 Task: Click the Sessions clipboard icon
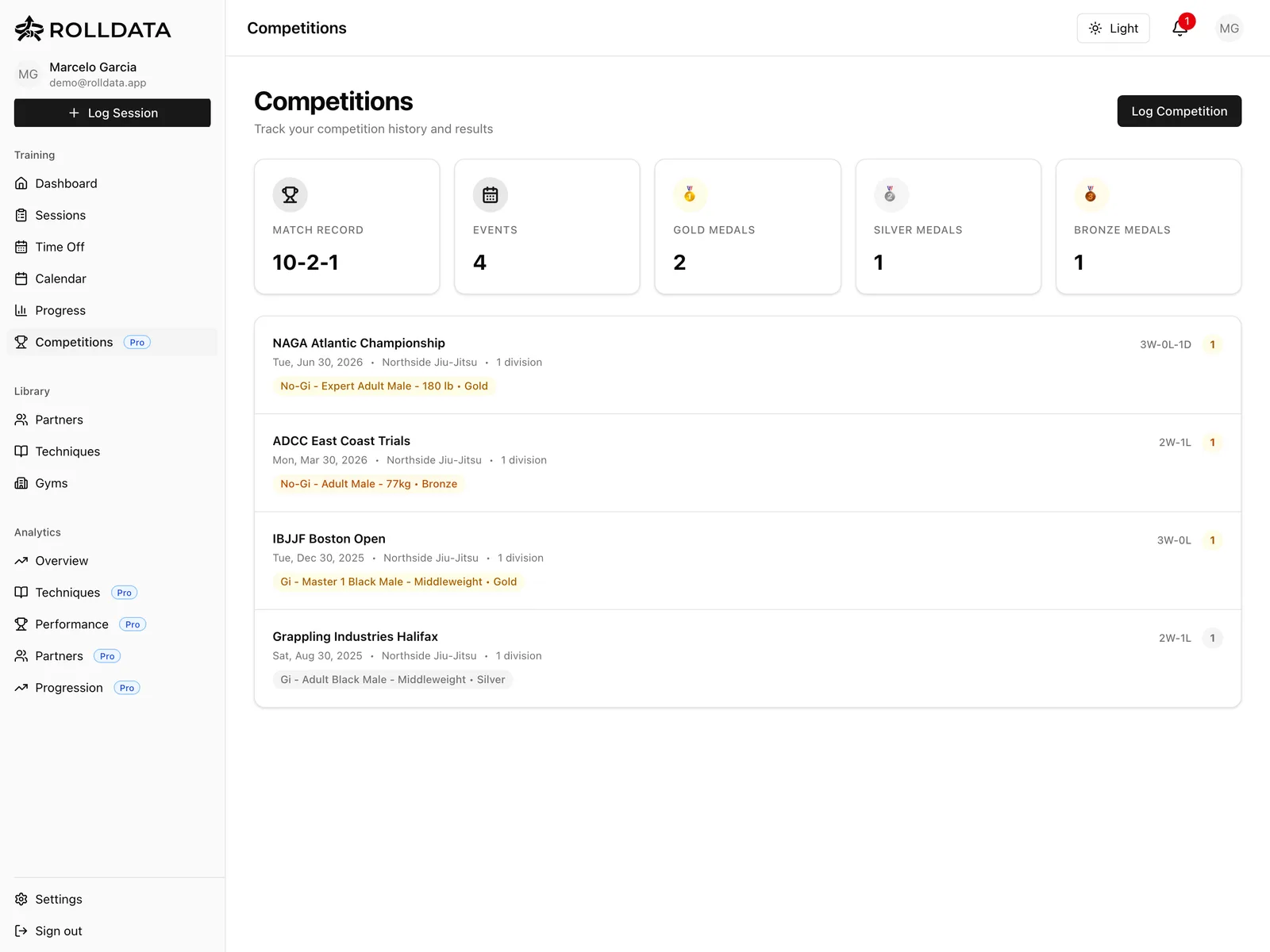21,215
